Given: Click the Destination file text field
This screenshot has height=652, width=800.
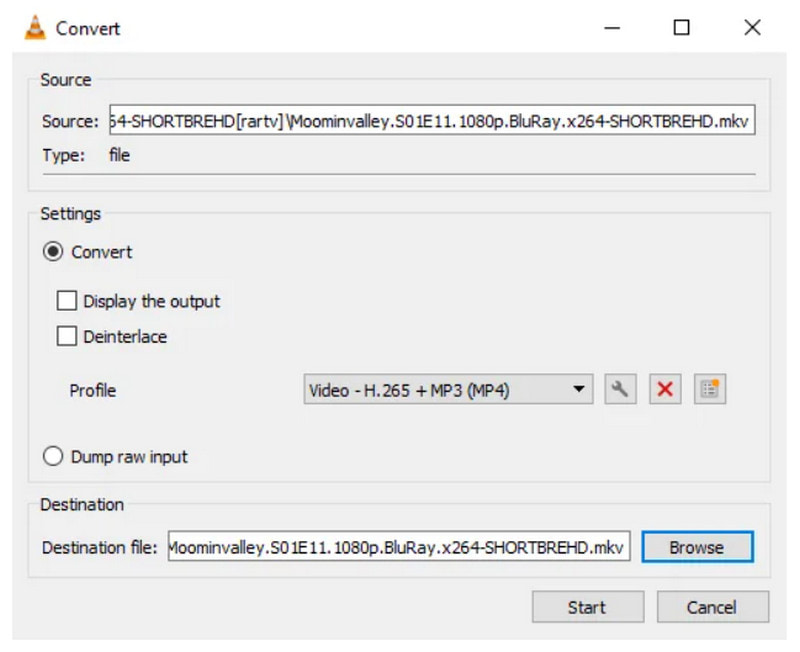Looking at the screenshot, I should [398, 547].
